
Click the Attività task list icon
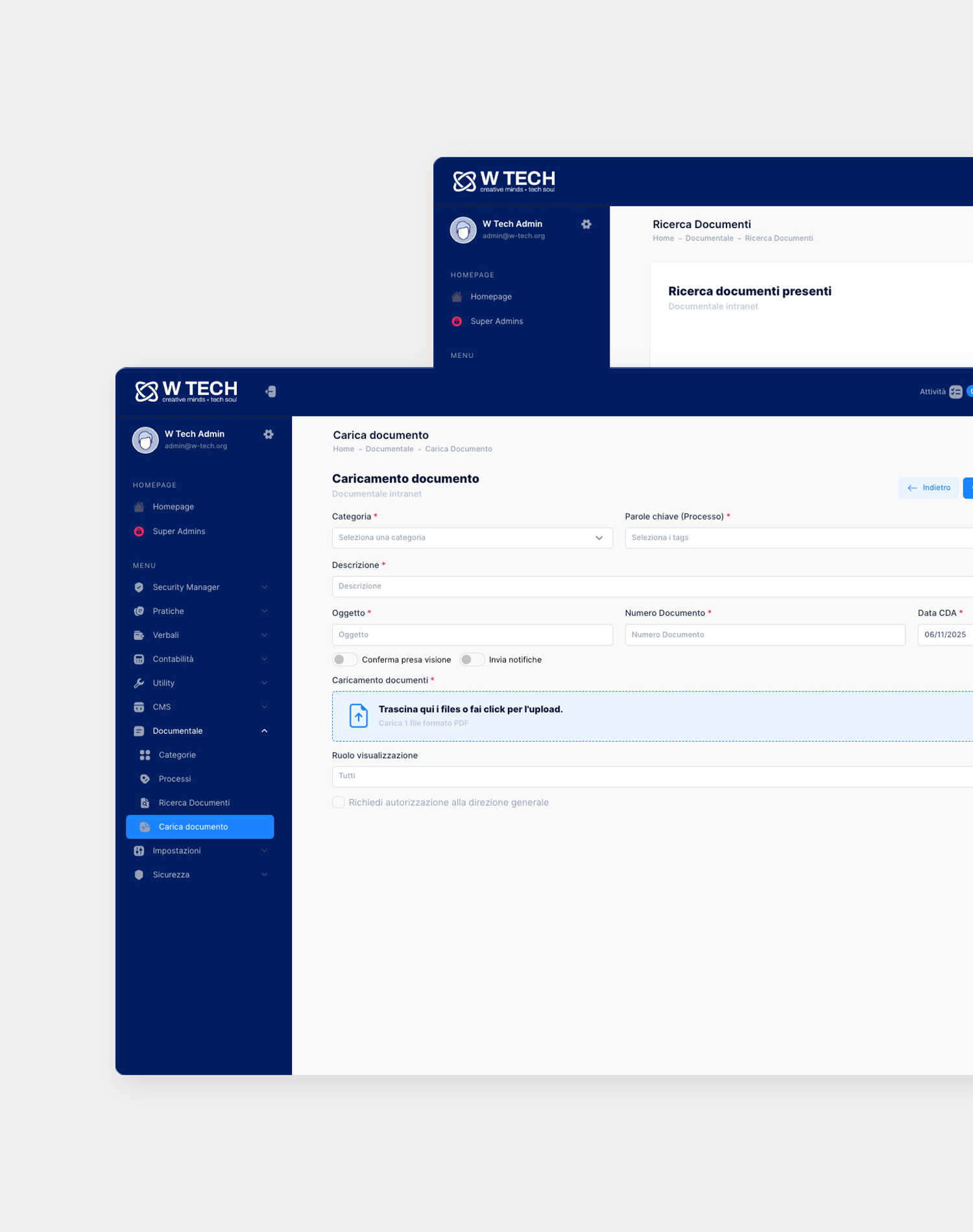(955, 392)
